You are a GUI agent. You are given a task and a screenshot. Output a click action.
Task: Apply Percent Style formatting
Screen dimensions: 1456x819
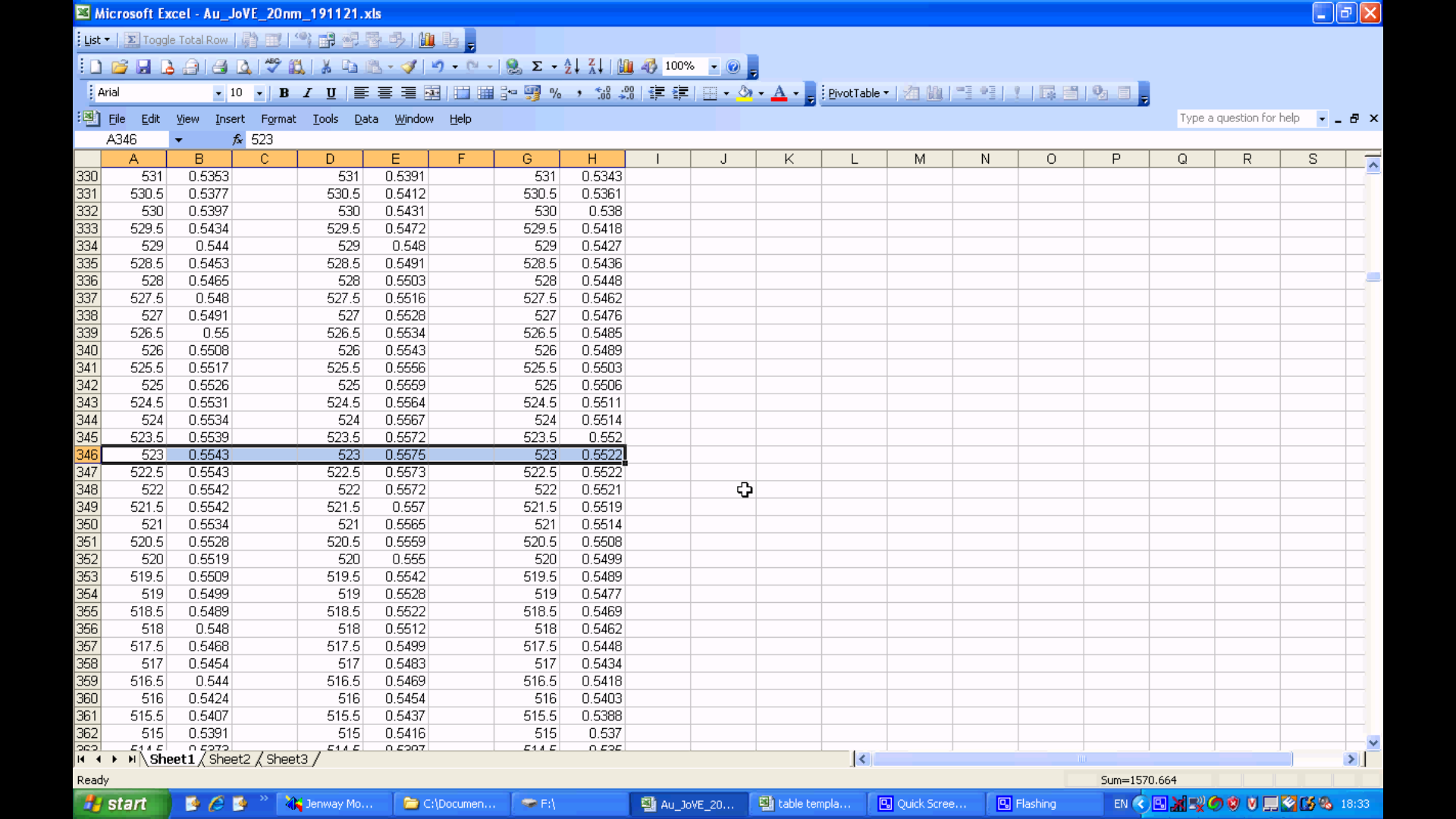point(556,93)
